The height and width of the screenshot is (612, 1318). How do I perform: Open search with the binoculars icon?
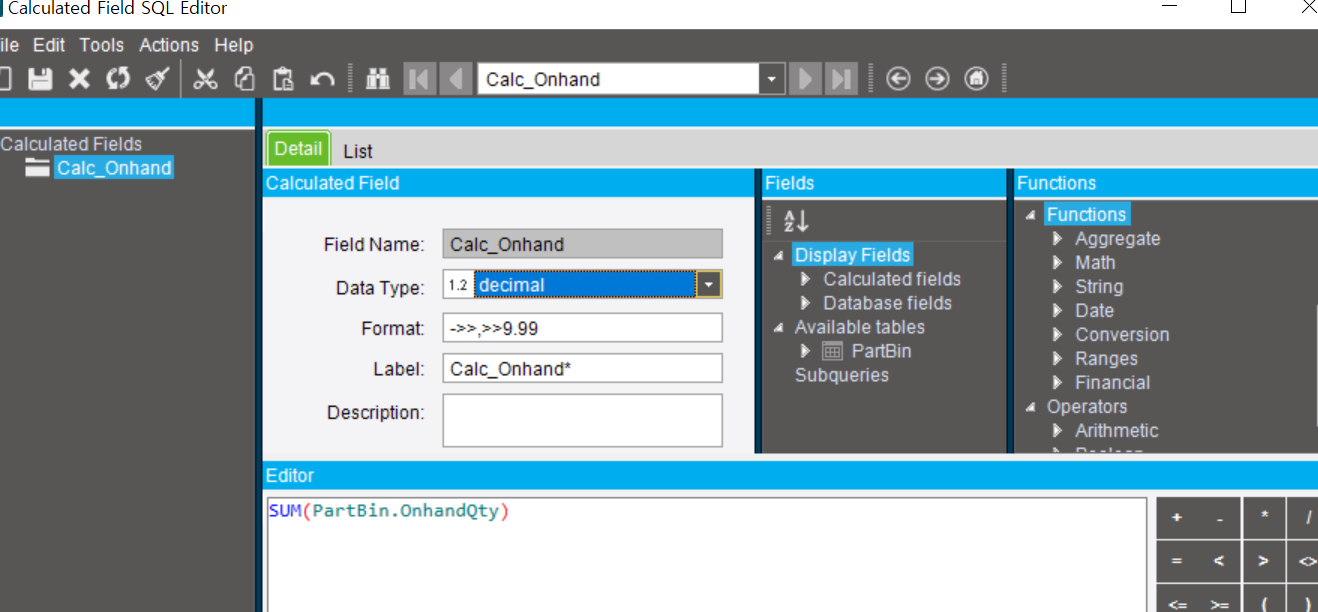tap(378, 79)
